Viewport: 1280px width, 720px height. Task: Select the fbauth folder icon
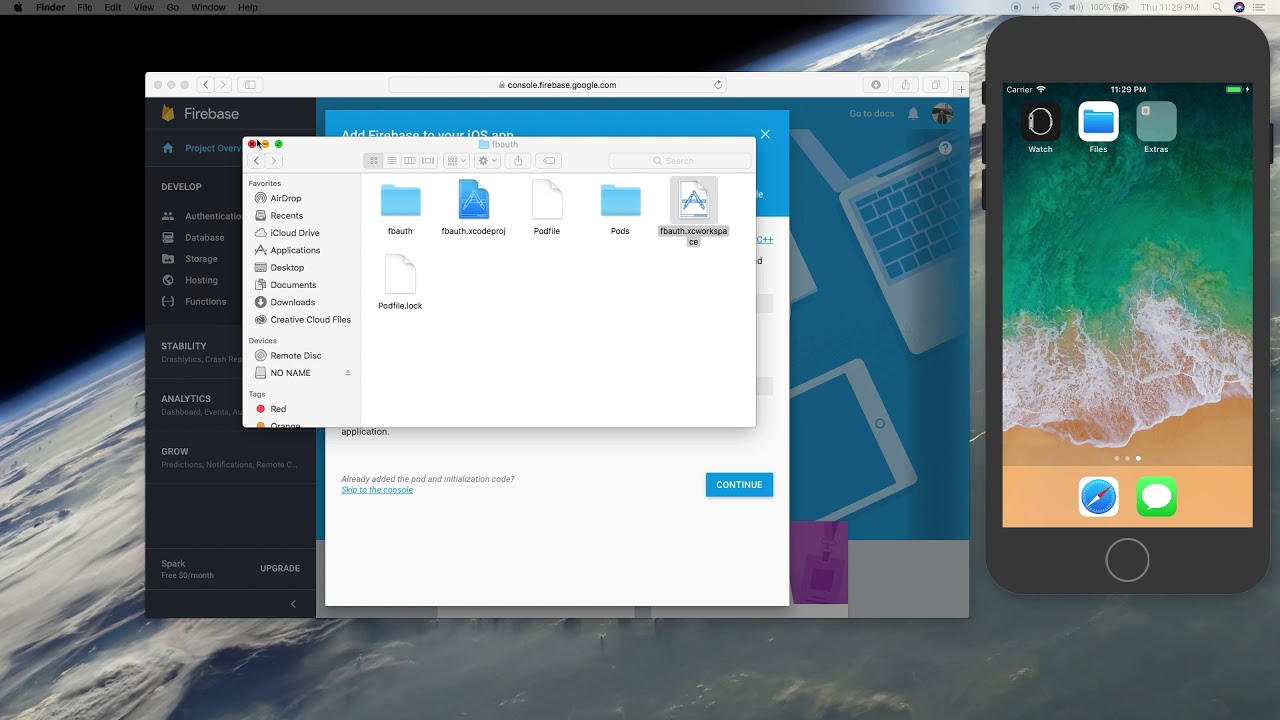400,201
